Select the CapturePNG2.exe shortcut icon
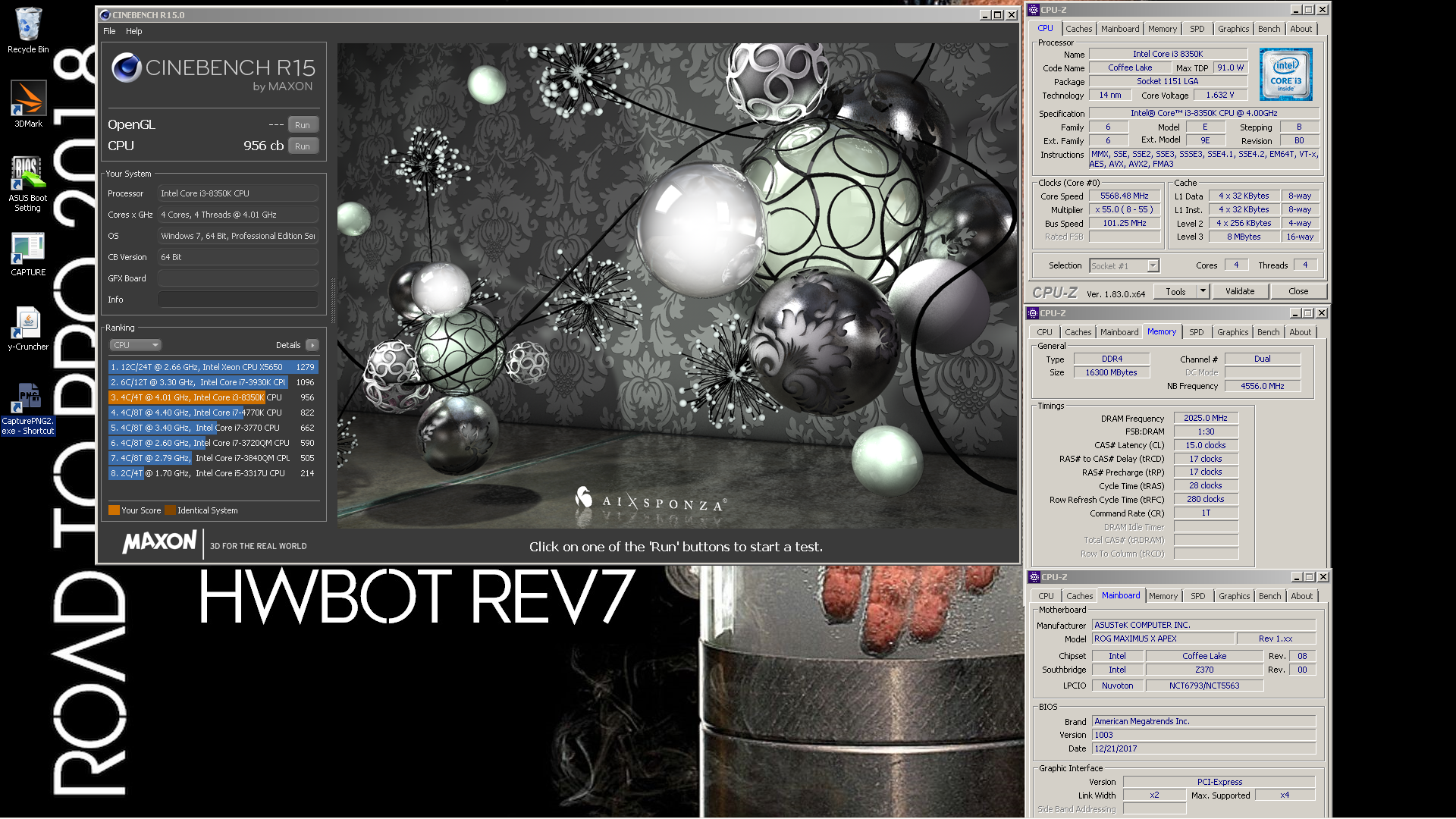 (x=28, y=408)
